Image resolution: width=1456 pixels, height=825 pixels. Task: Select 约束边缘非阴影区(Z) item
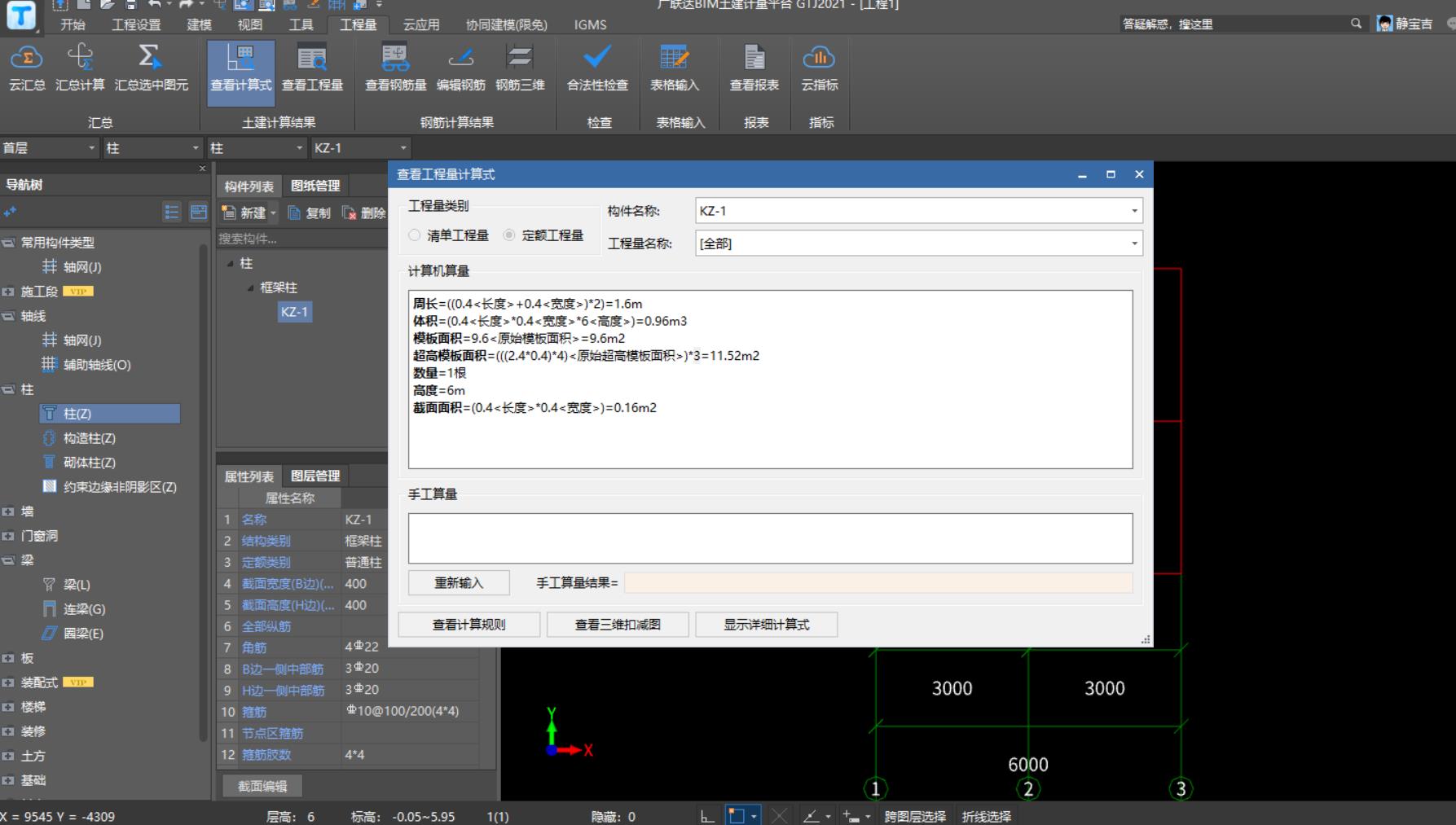coord(109,487)
